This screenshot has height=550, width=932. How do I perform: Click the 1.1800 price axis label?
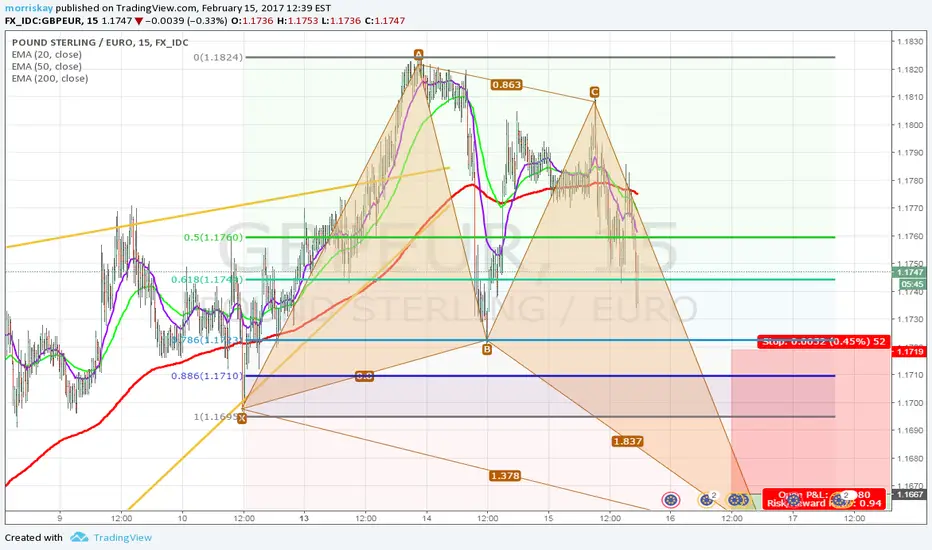(910, 125)
